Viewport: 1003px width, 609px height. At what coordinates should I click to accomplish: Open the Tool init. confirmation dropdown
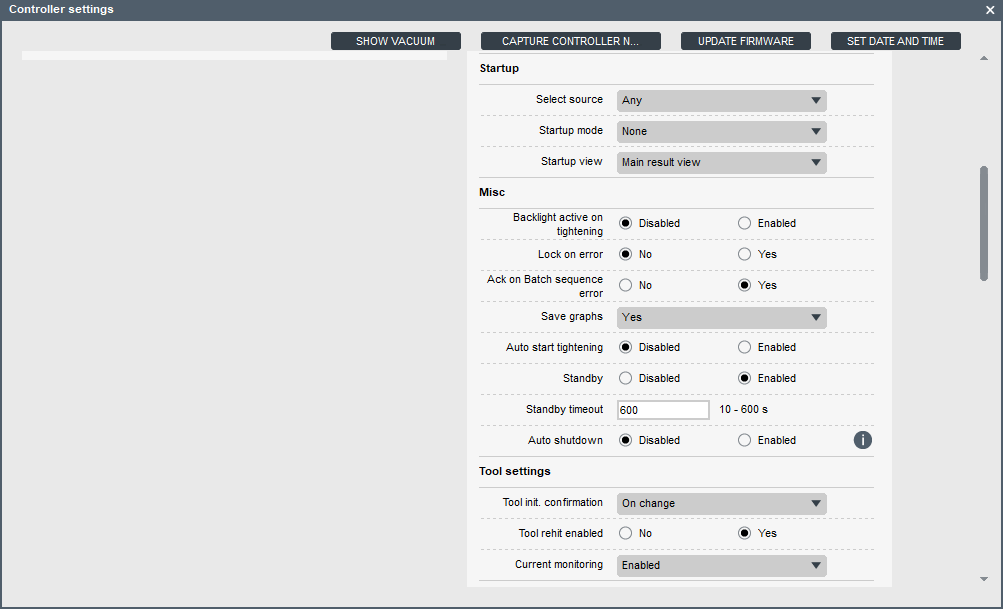coord(722,503)
